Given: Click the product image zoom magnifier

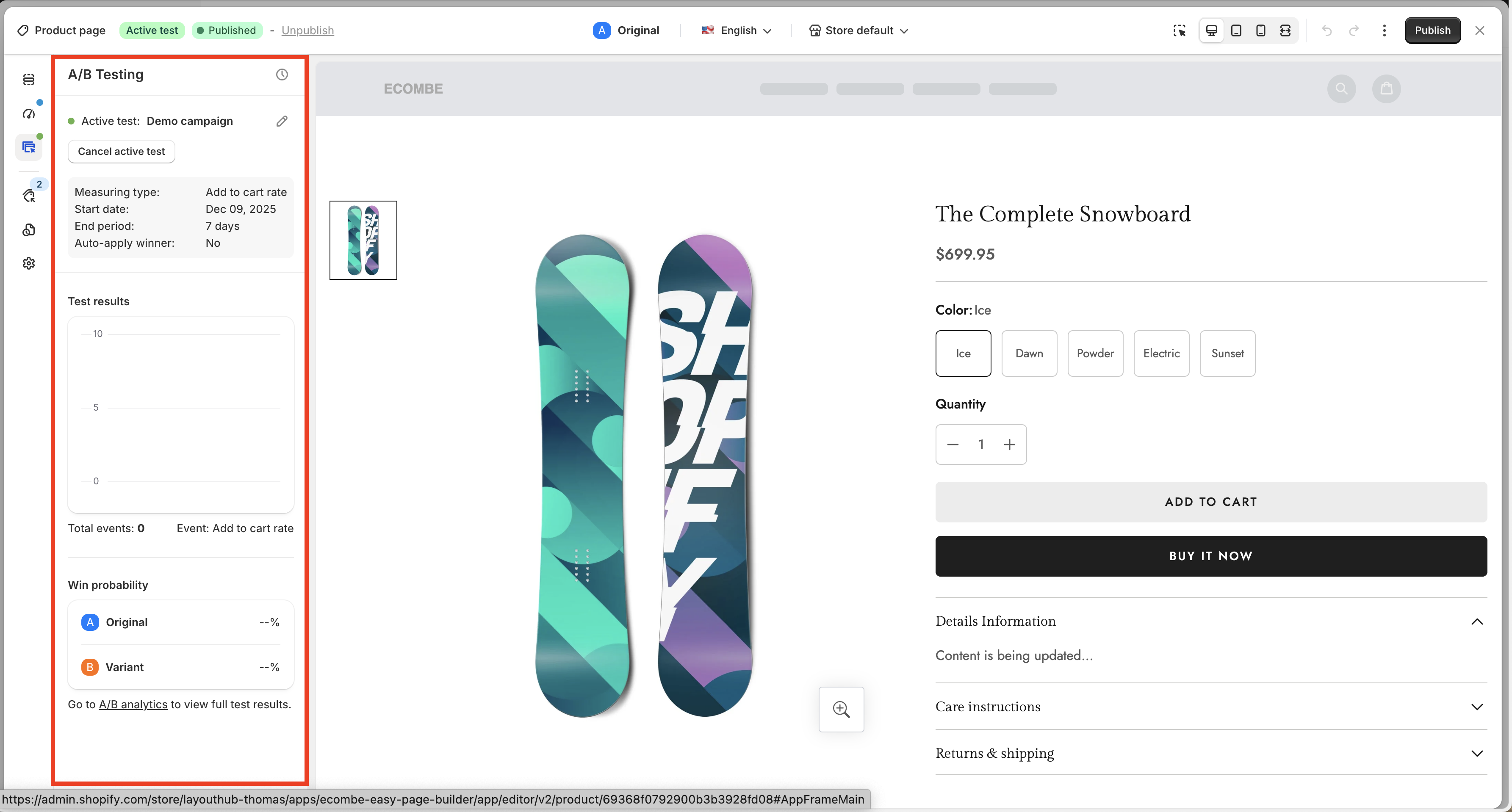Looking at the screenshot, I should click(841, 709).
